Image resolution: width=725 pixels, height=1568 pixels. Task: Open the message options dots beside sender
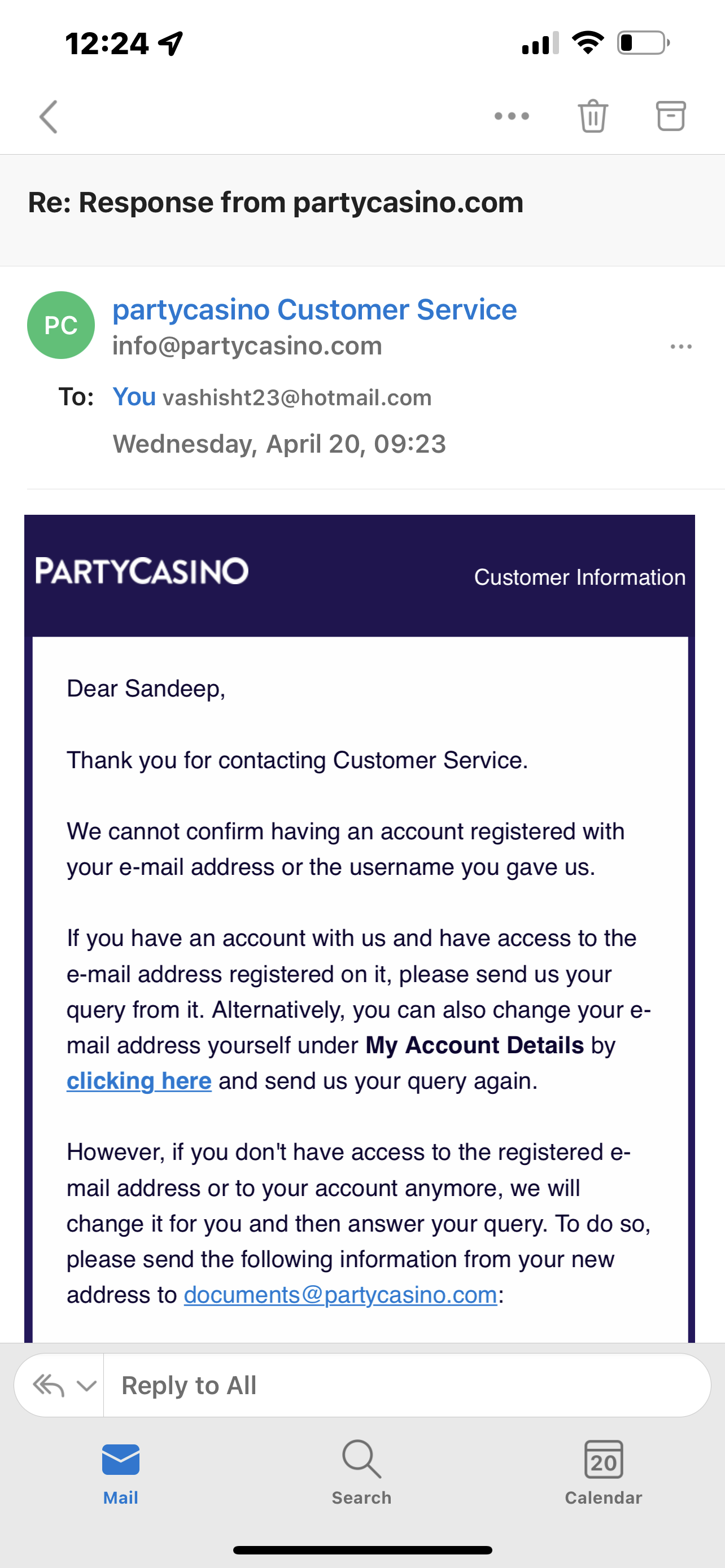click(680, 347)
